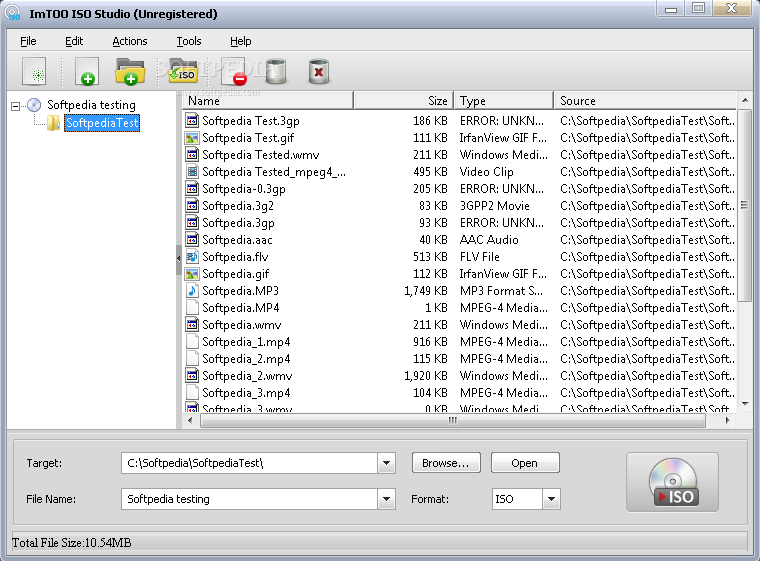Click the Total File Size status text

pyautogui.click(x=71, y=543)
